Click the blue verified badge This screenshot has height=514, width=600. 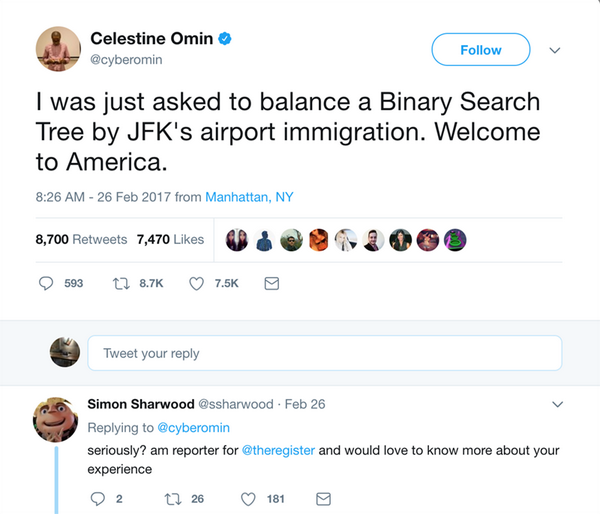[226, 39]
